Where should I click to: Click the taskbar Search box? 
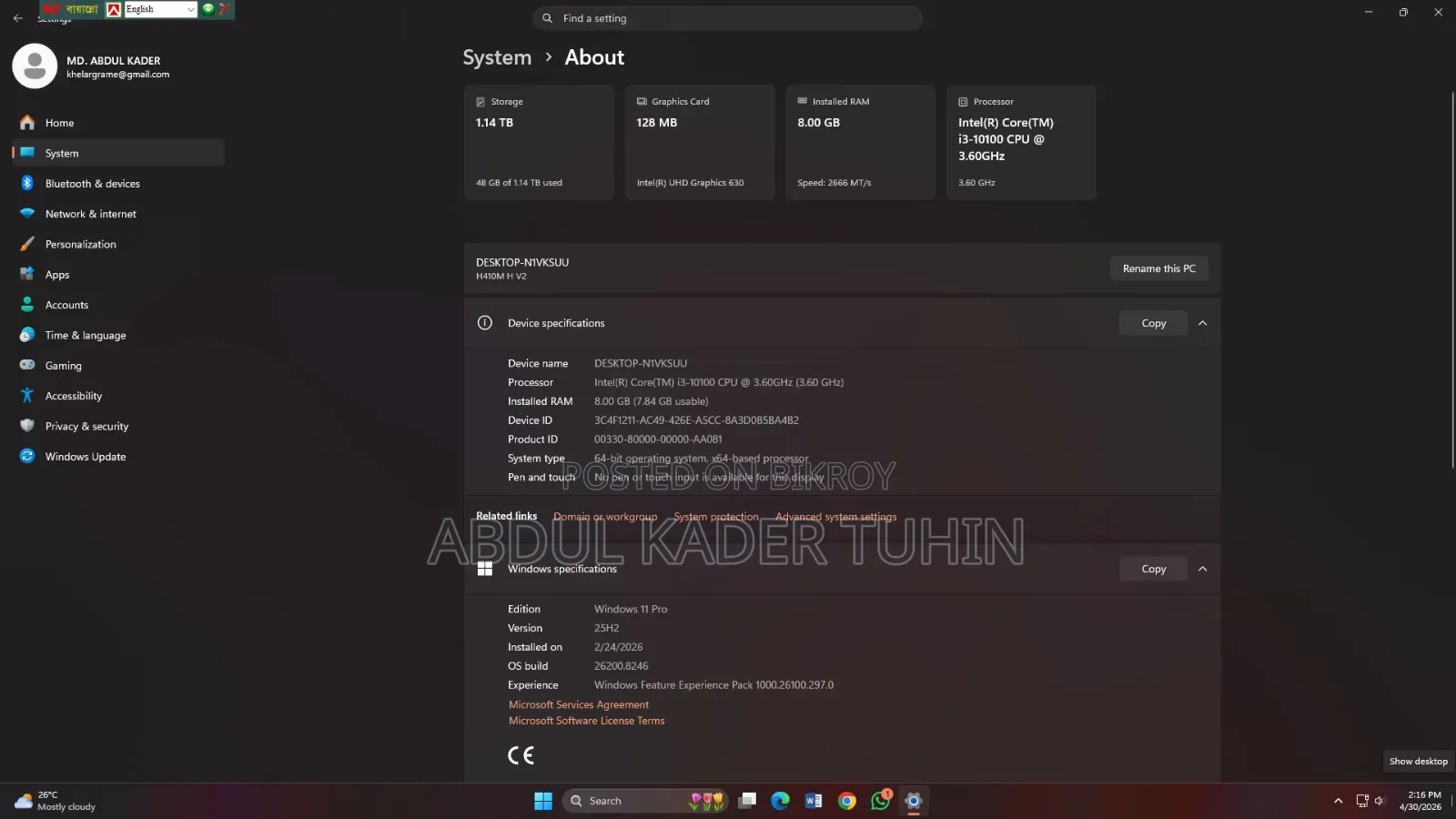coord(646,801)
